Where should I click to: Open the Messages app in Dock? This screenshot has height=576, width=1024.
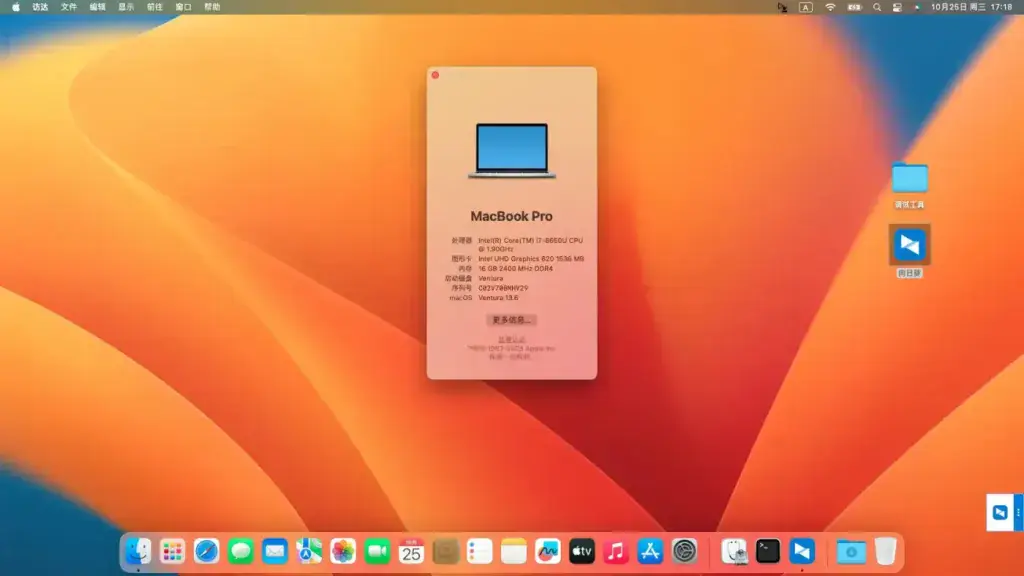click(x=240, y=552)
